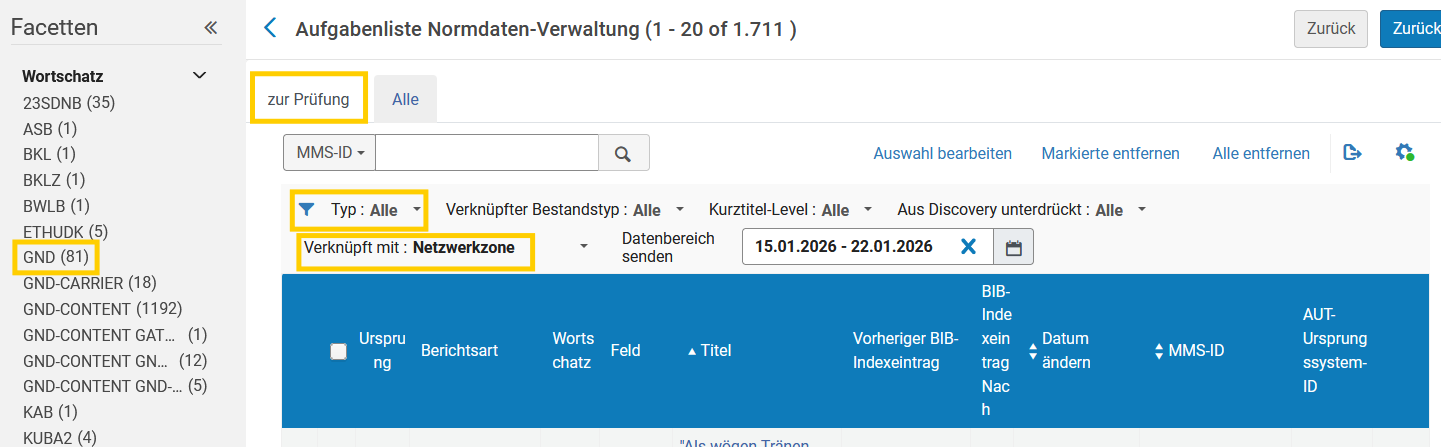The width and height of the screenshot is (1441, 447).
Task: Click the back arrow beside Aufgabenliste title
Action: pos(269,28)
